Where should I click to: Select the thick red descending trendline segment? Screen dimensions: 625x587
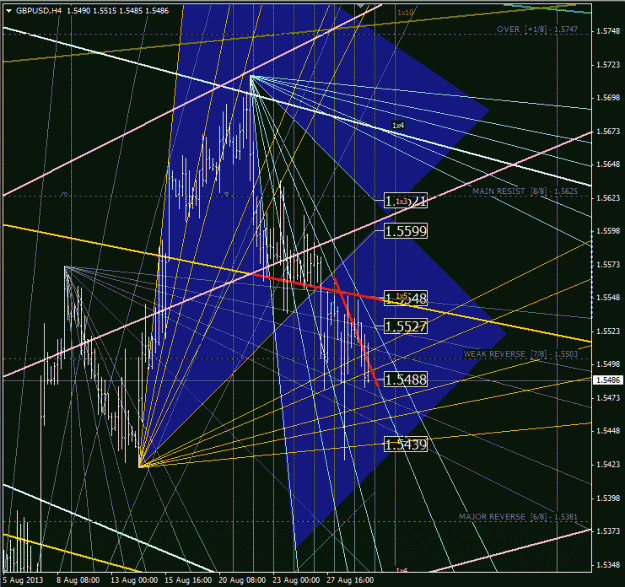pyautogui.click(x=357, y=332)
